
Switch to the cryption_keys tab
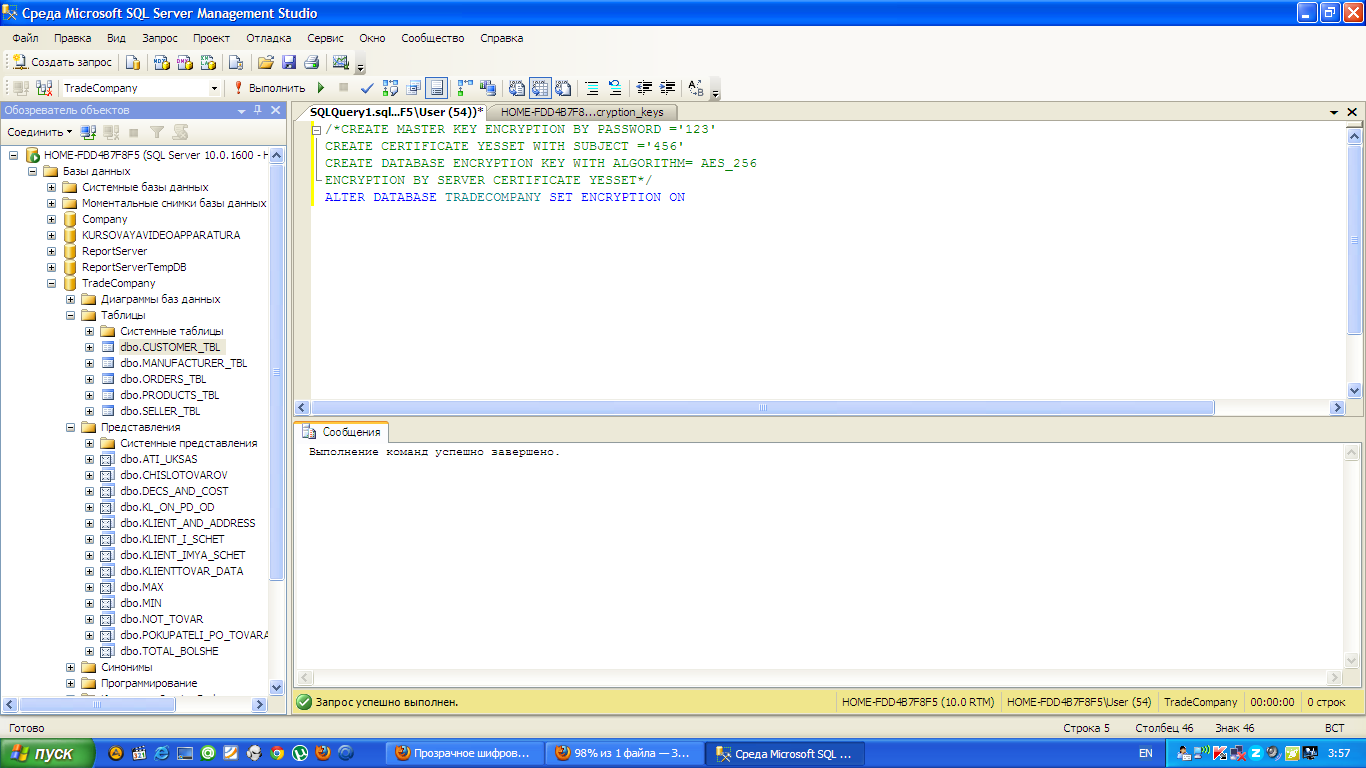click(x=582, y=112)
